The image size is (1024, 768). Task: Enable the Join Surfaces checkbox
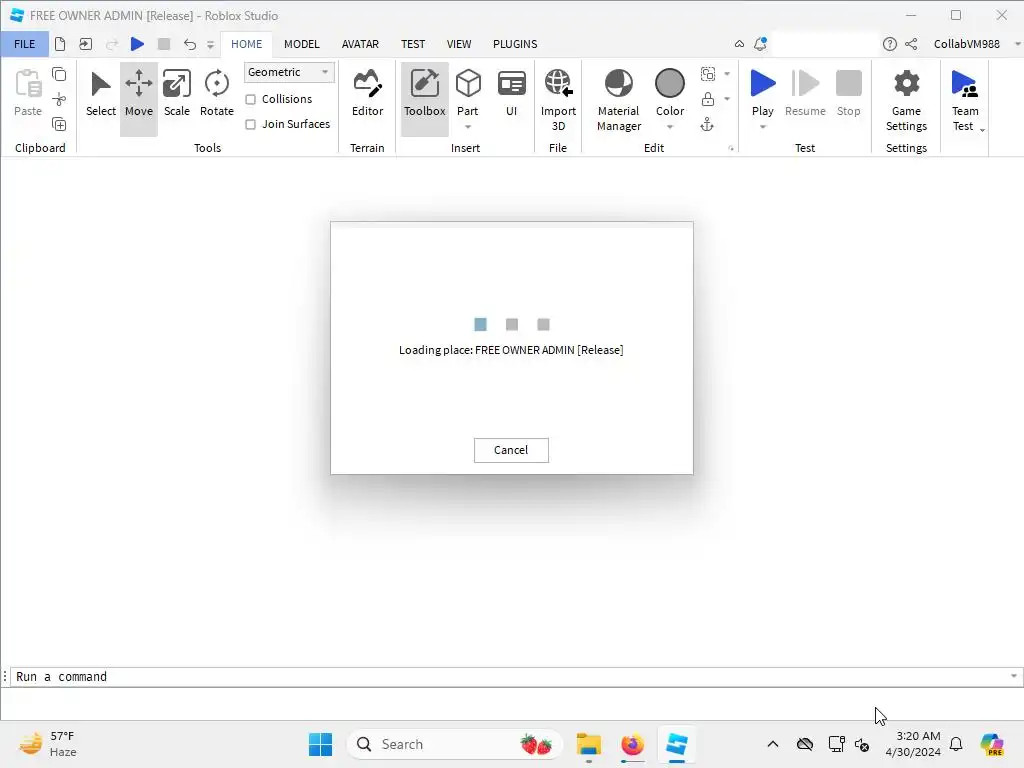coord(251,124)
